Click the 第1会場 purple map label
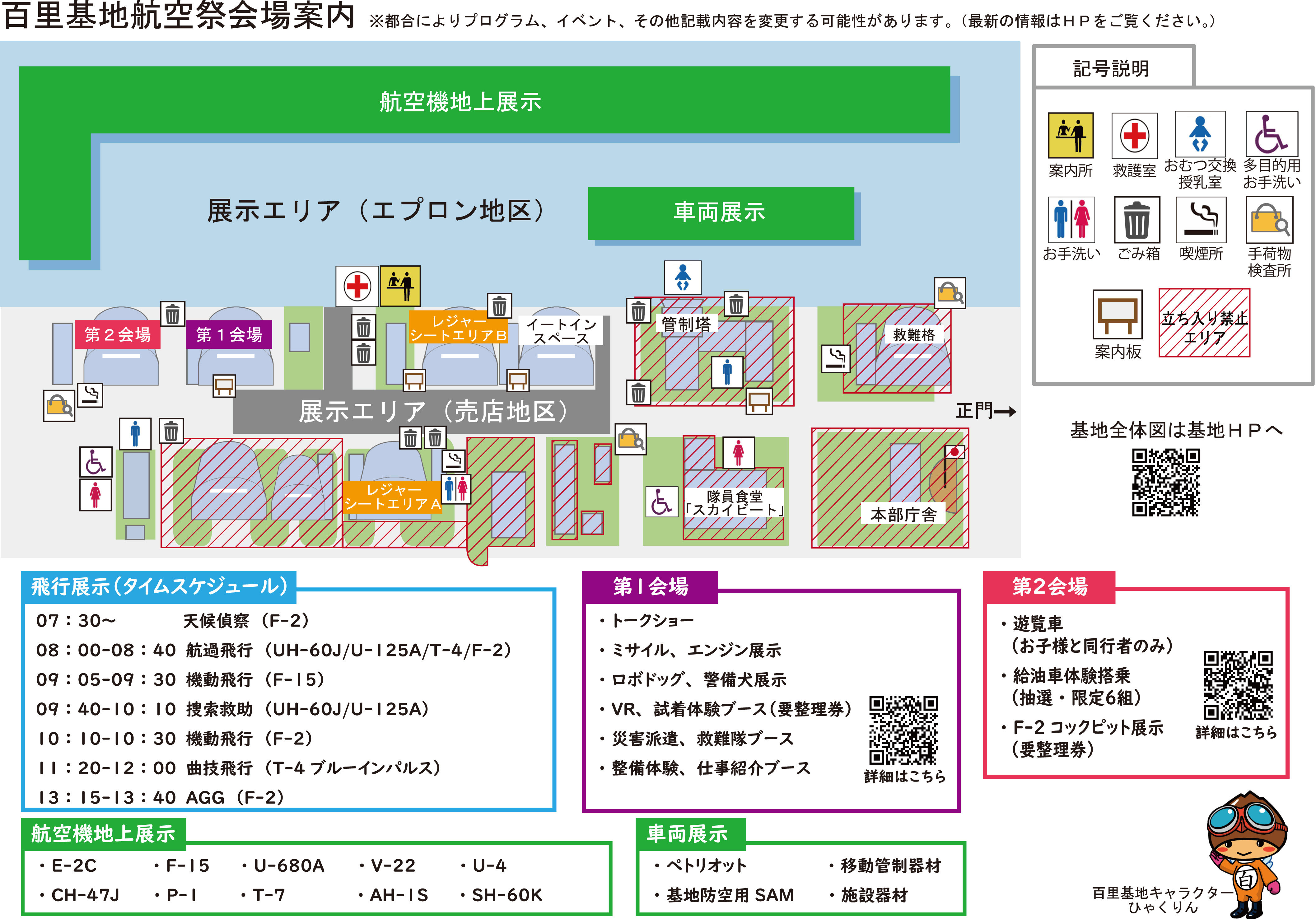This screenshot has height=919, width=1316. [229, 334]
